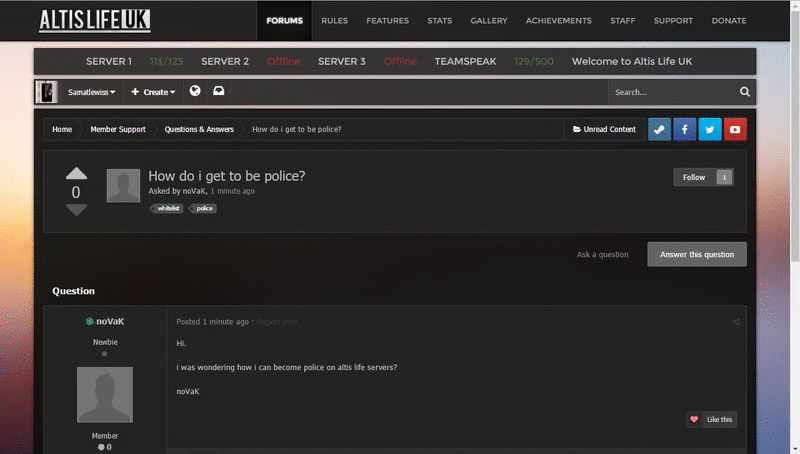Click noVaK's name in Asked by line

194,191
